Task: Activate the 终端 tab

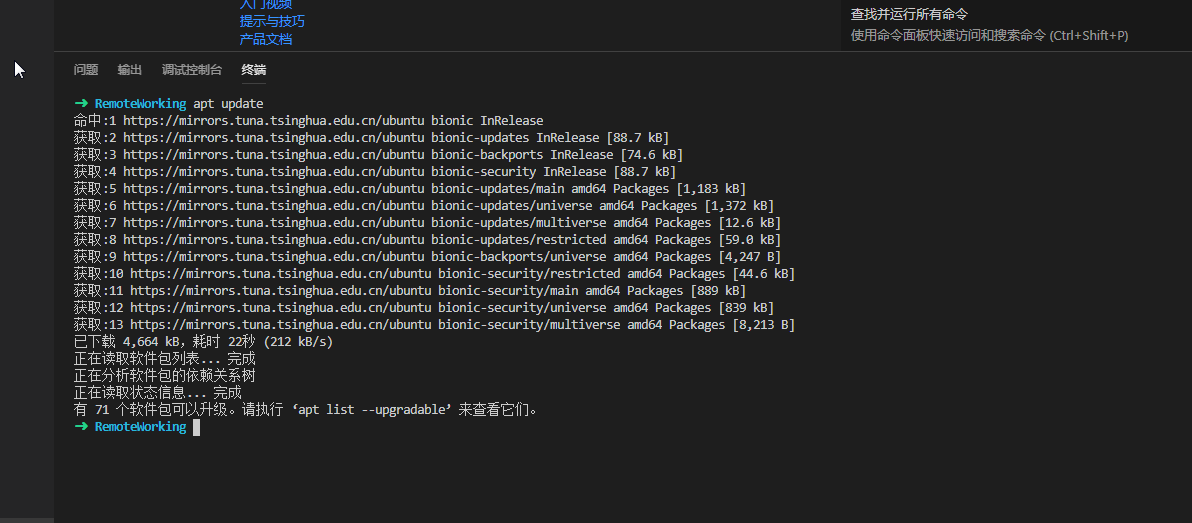Action: pyautogui.click(x=254, y=70)
